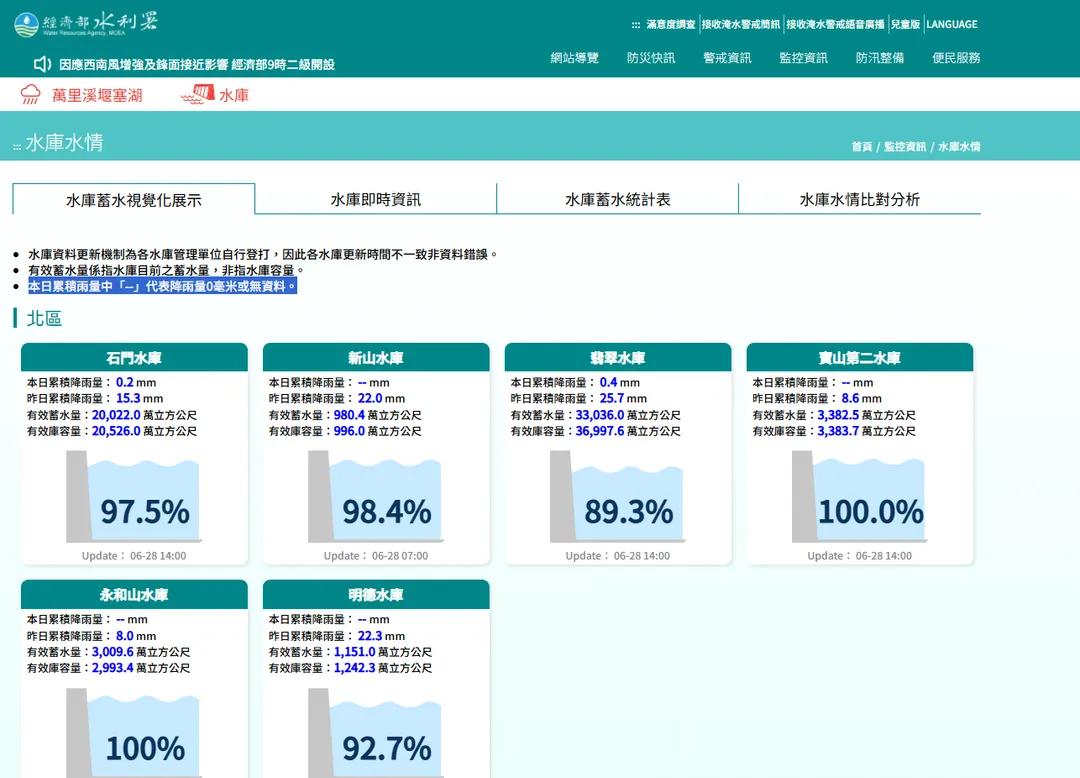Image resolution: width=1080 pixels, height=778 pixels.
Task: Open the red 水庫 quick link
Action: (234, 95)
